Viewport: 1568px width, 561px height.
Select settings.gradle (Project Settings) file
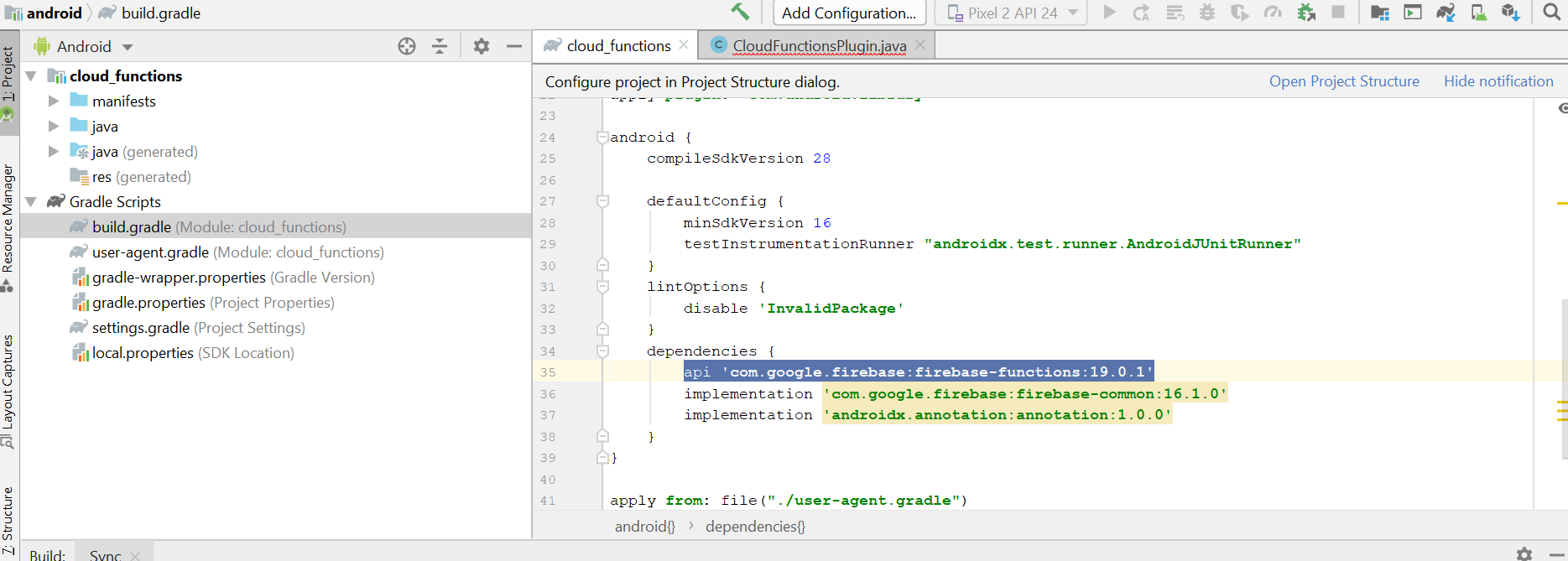[188, 328]
